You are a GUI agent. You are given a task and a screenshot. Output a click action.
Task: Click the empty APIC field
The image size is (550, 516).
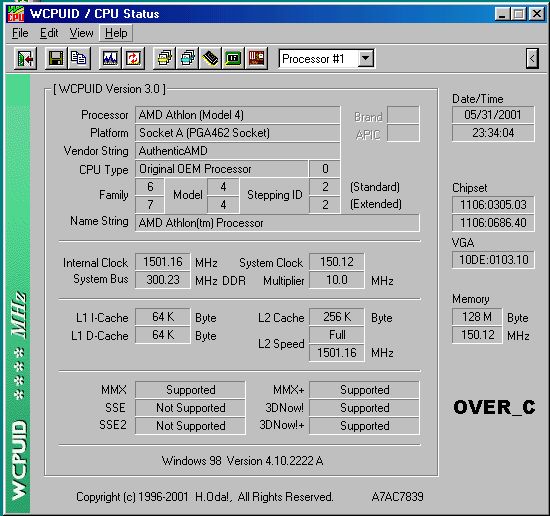tap(403, 133)
